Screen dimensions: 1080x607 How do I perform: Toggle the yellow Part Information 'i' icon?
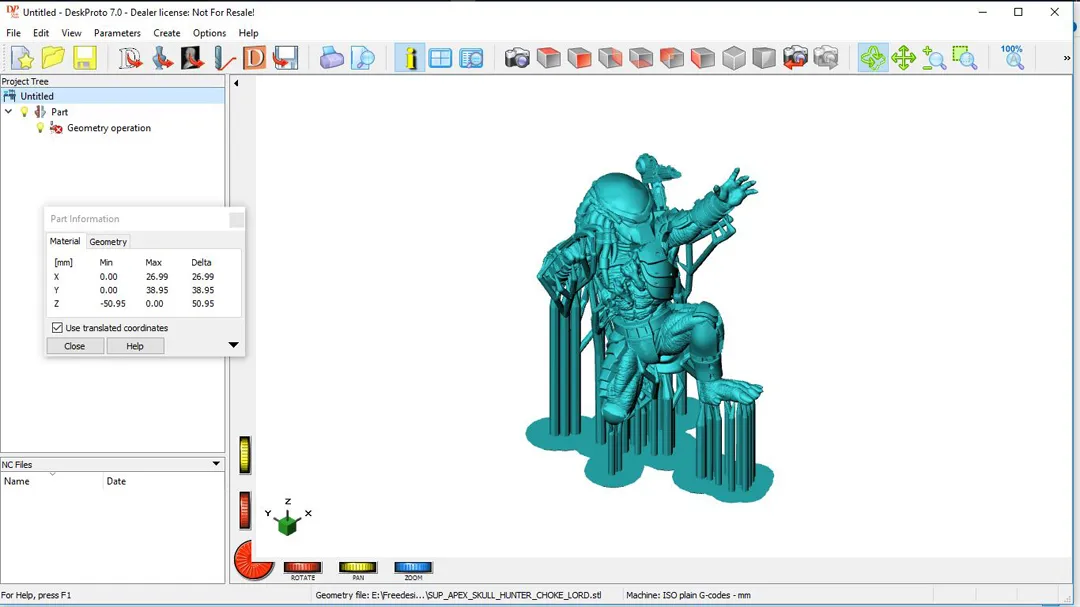(410, 58)
